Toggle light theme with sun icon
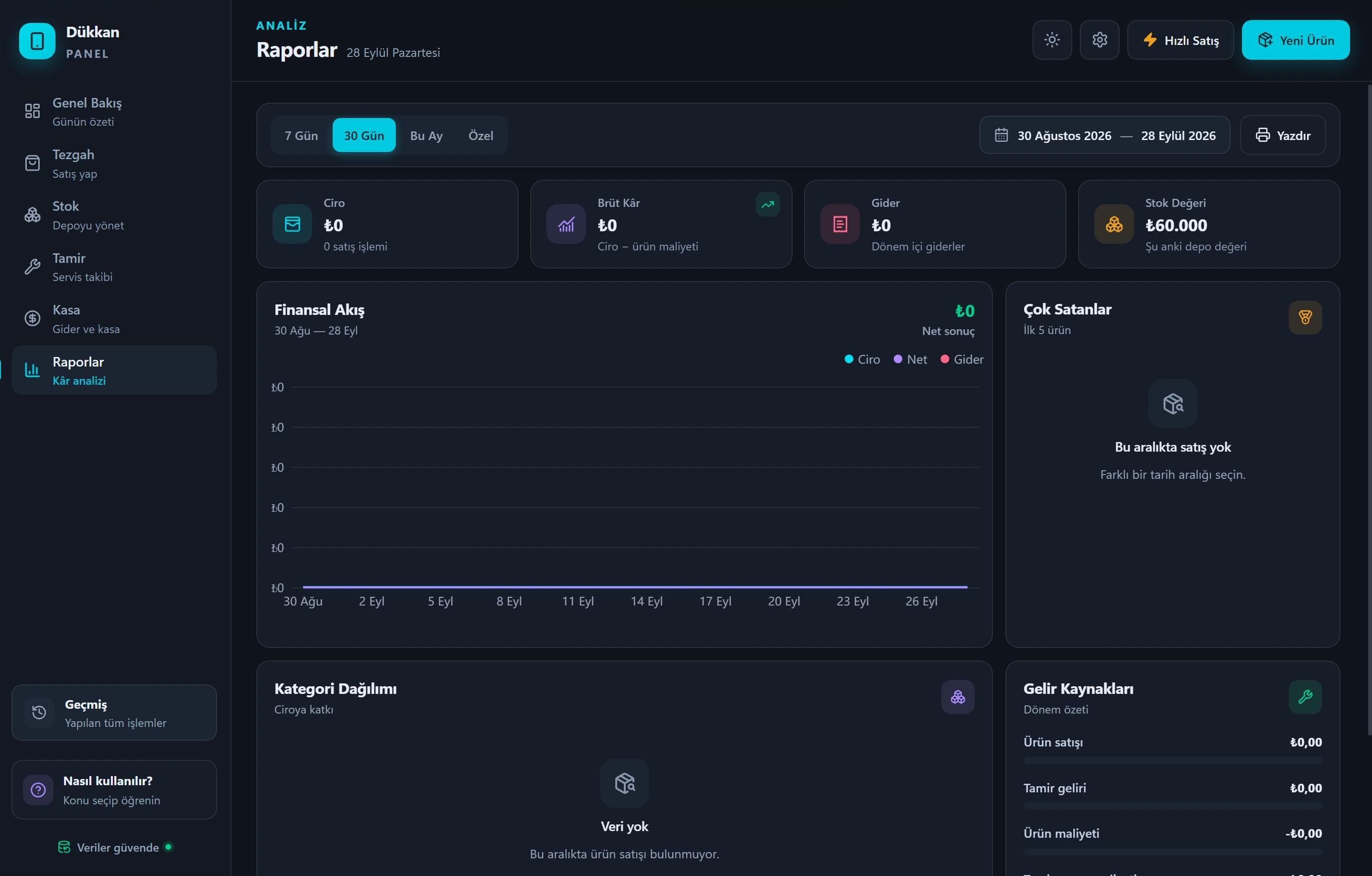The height and width of the screenshot is (876, 1372). (x=1052, y=40)
